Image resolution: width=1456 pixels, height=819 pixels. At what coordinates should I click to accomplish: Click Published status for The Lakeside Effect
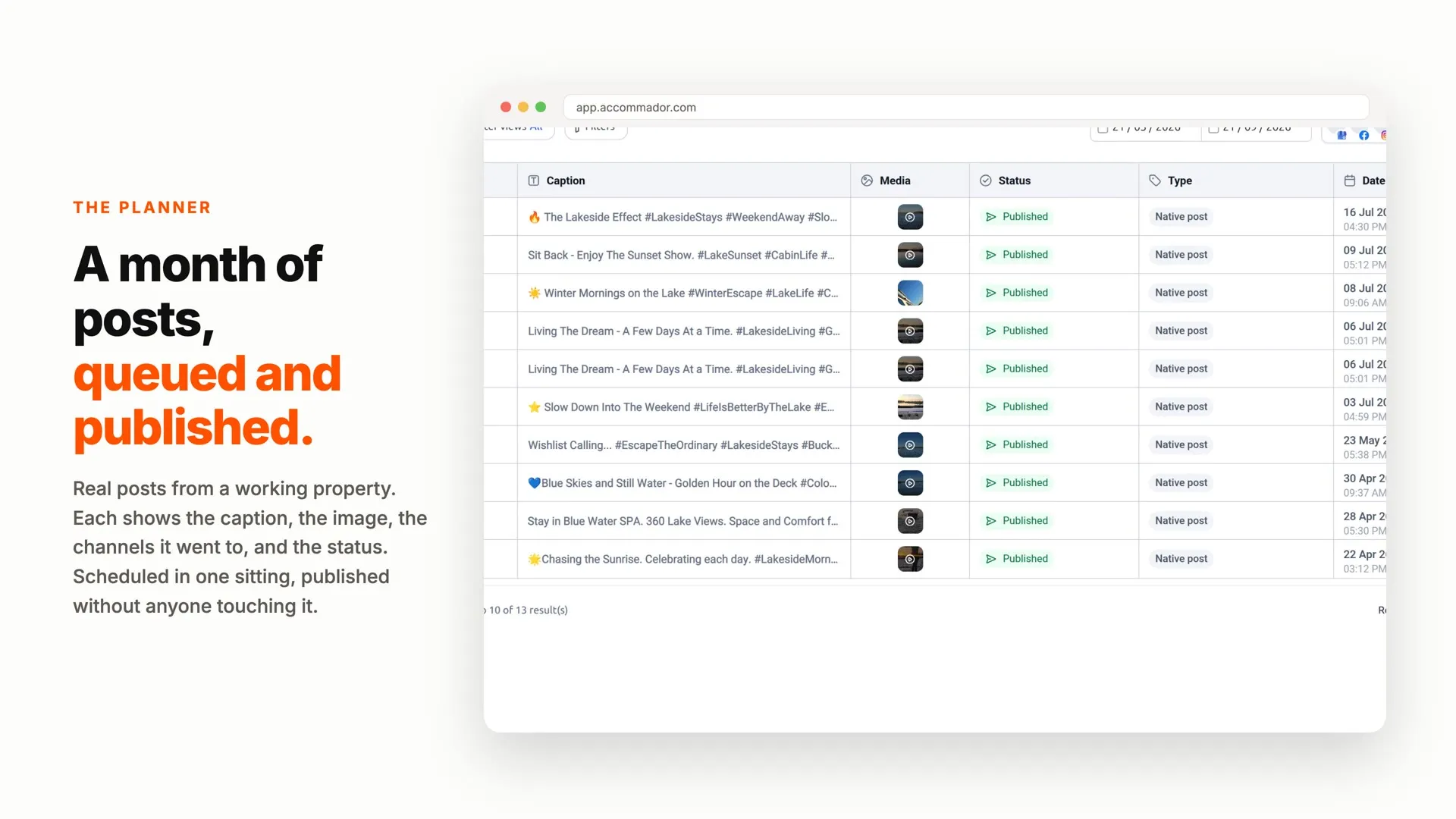[x=1016, y=217]
